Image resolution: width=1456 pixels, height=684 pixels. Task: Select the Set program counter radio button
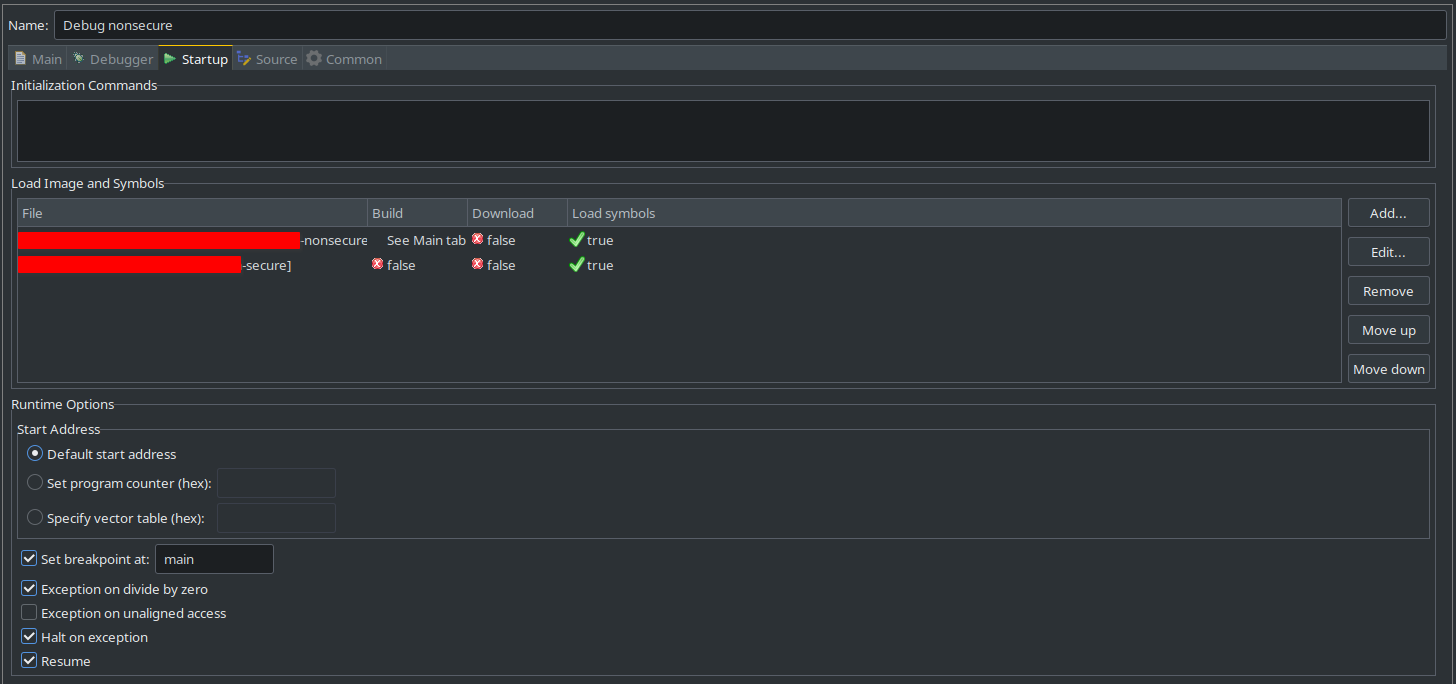(35, 482)
